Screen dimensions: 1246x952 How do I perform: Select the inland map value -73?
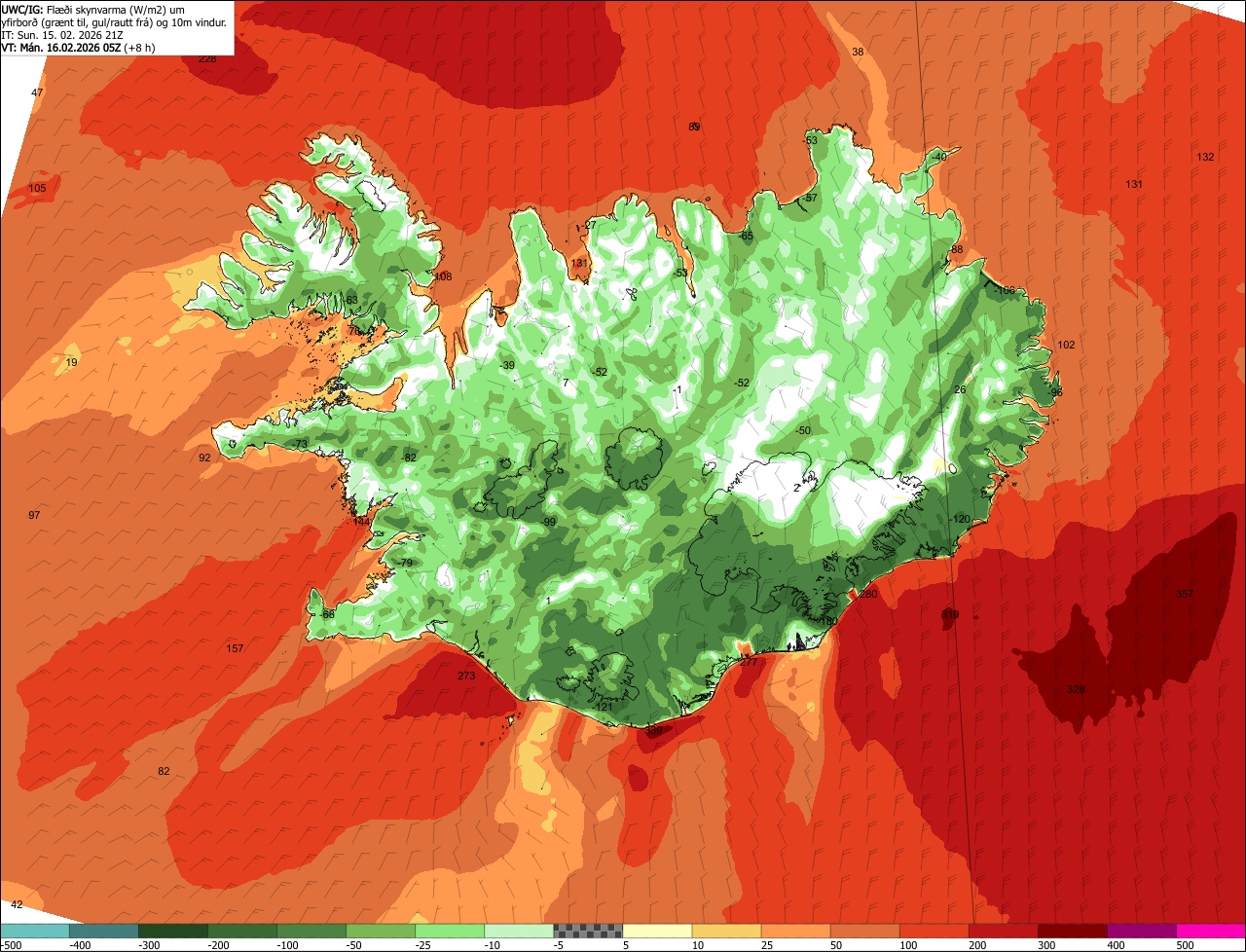click(300, 444)
